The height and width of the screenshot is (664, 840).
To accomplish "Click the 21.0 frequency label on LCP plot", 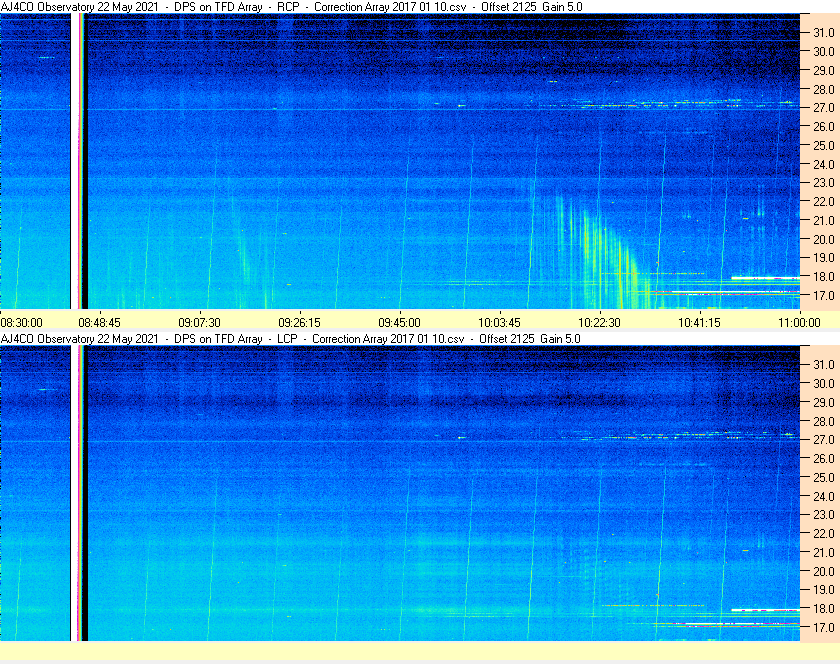I will point(824,553).
